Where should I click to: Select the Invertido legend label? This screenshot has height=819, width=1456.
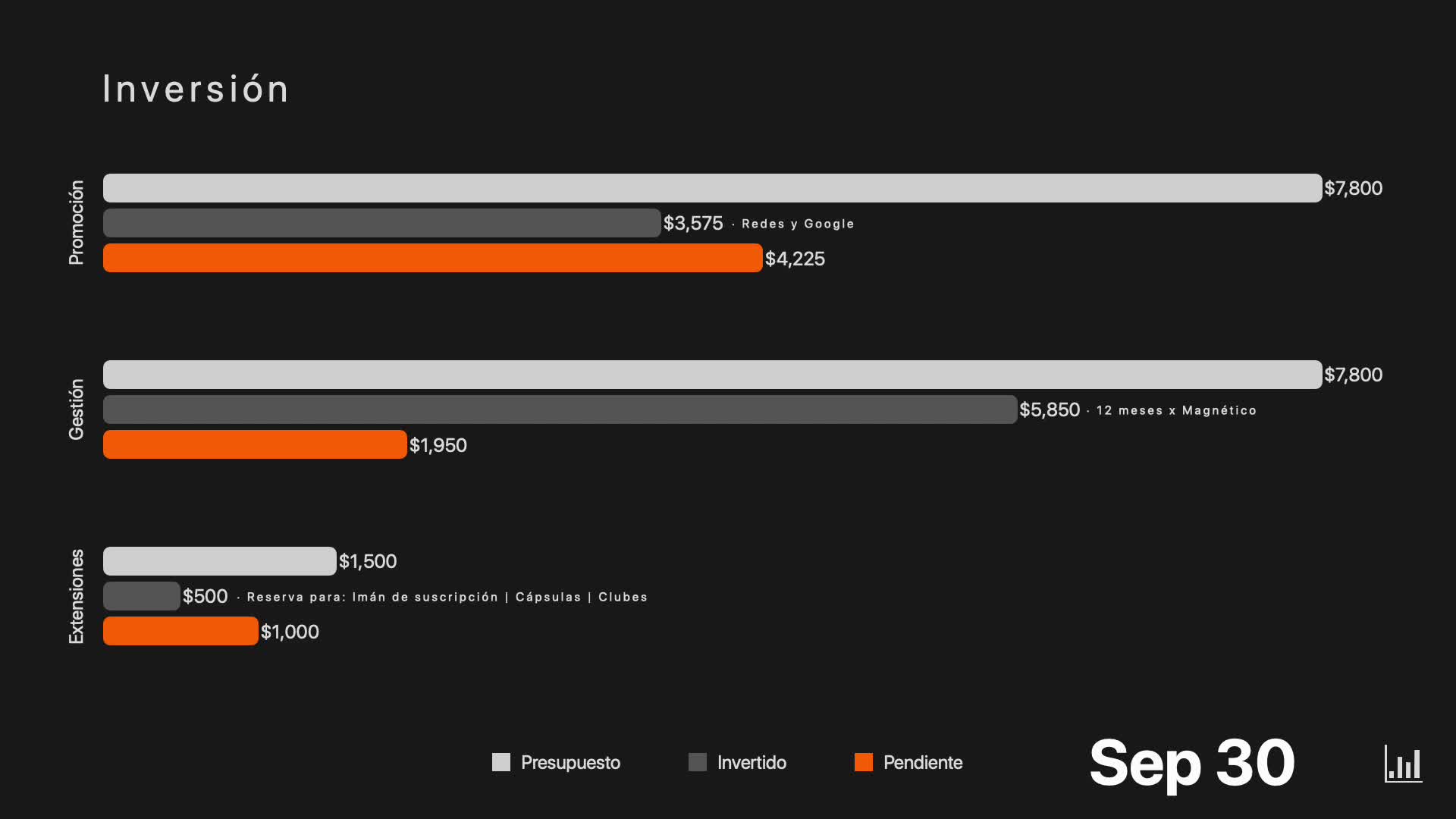(x=752, y=763)
